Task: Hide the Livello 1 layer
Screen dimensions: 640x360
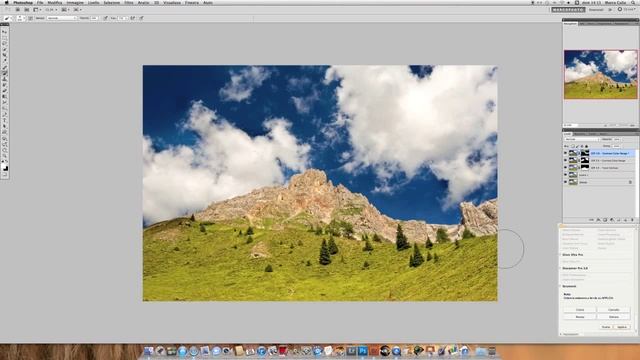Action: 565,175
